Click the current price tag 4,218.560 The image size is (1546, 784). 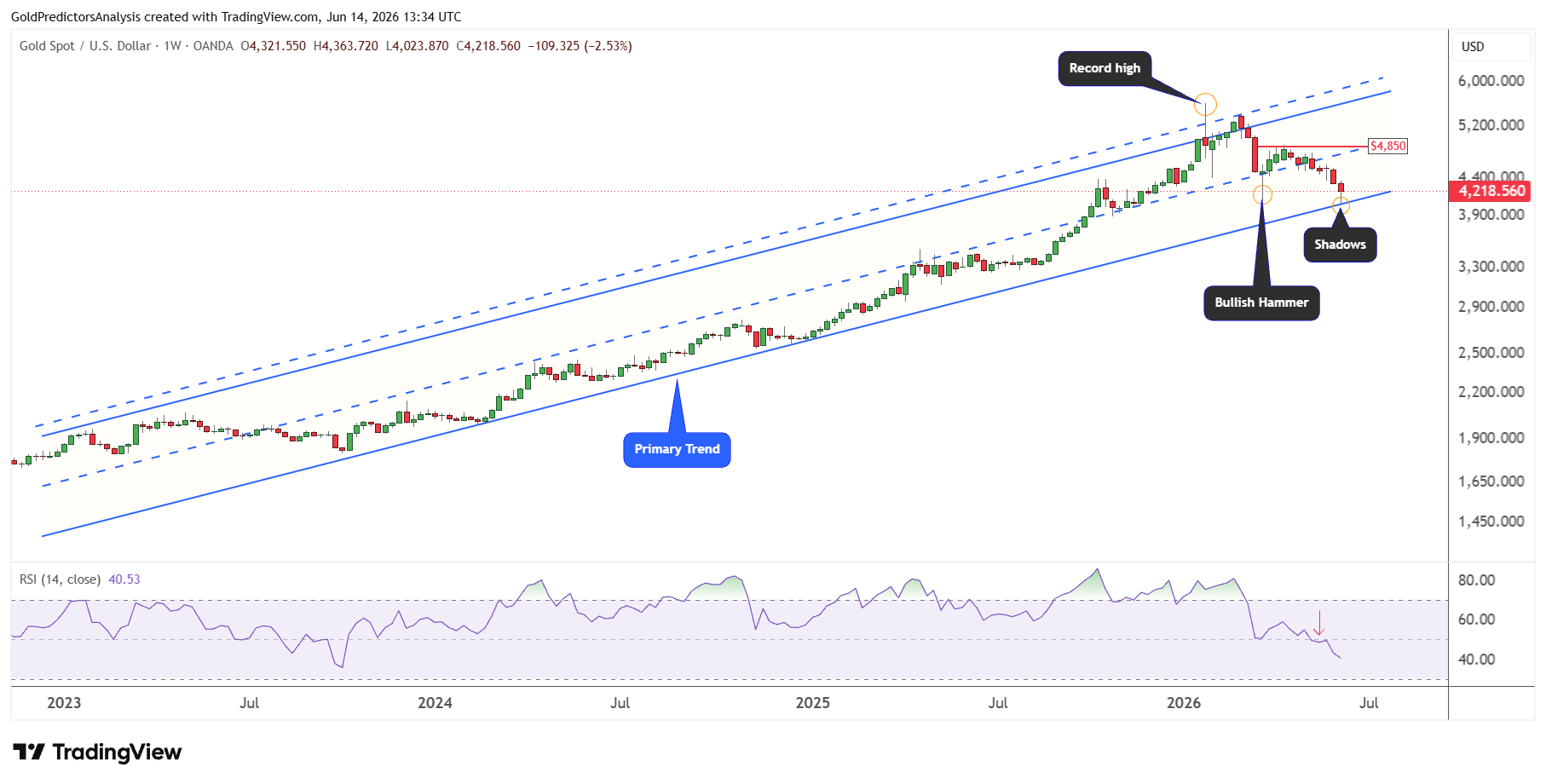[1491, 191]
